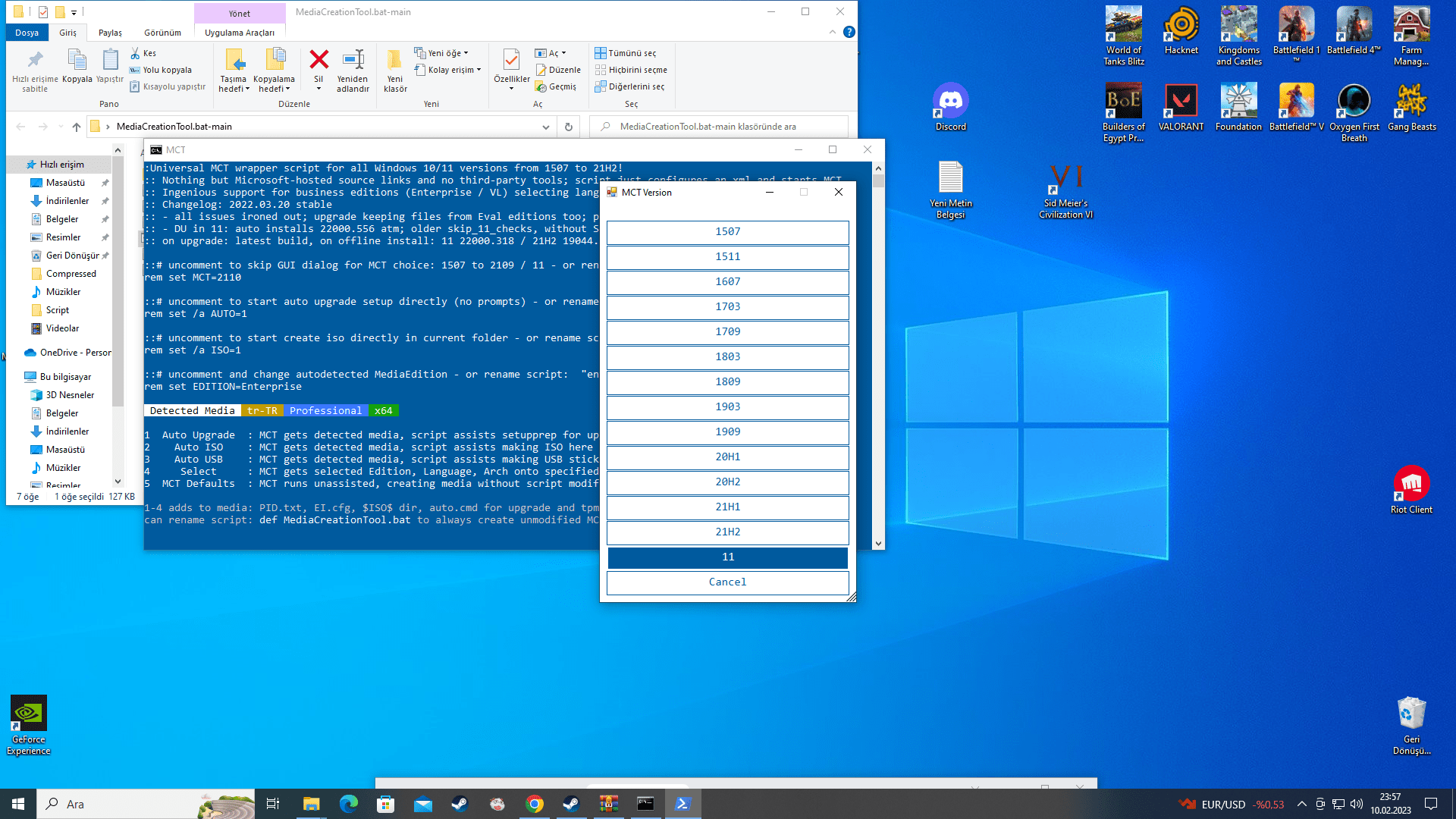Open Hacknet desktop icon
Screen dimensions: 1456x819
1181,30
